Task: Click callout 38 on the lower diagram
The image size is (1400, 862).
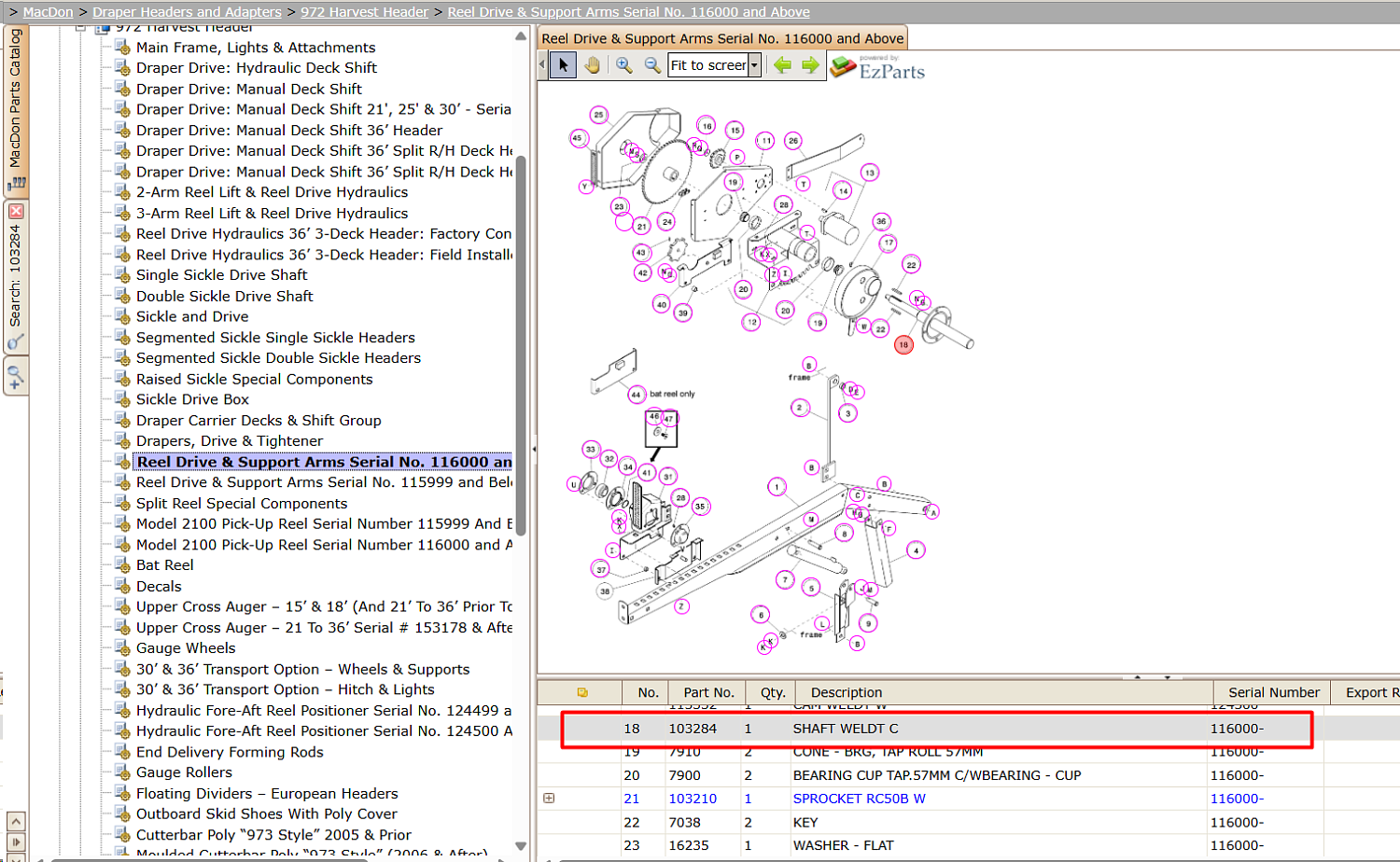Action: click(x=605, y=591)
